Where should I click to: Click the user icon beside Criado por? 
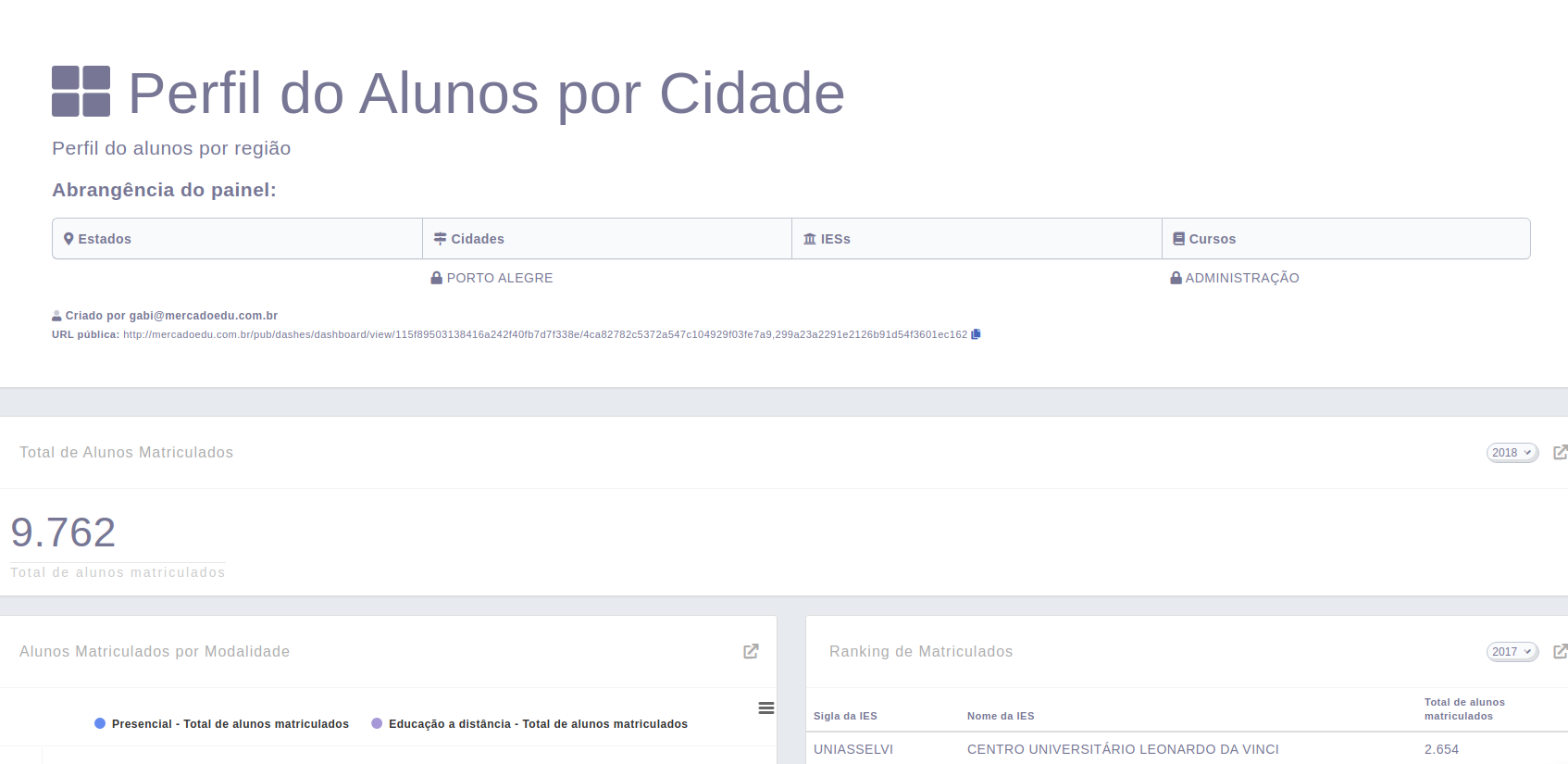click(56, 316)
